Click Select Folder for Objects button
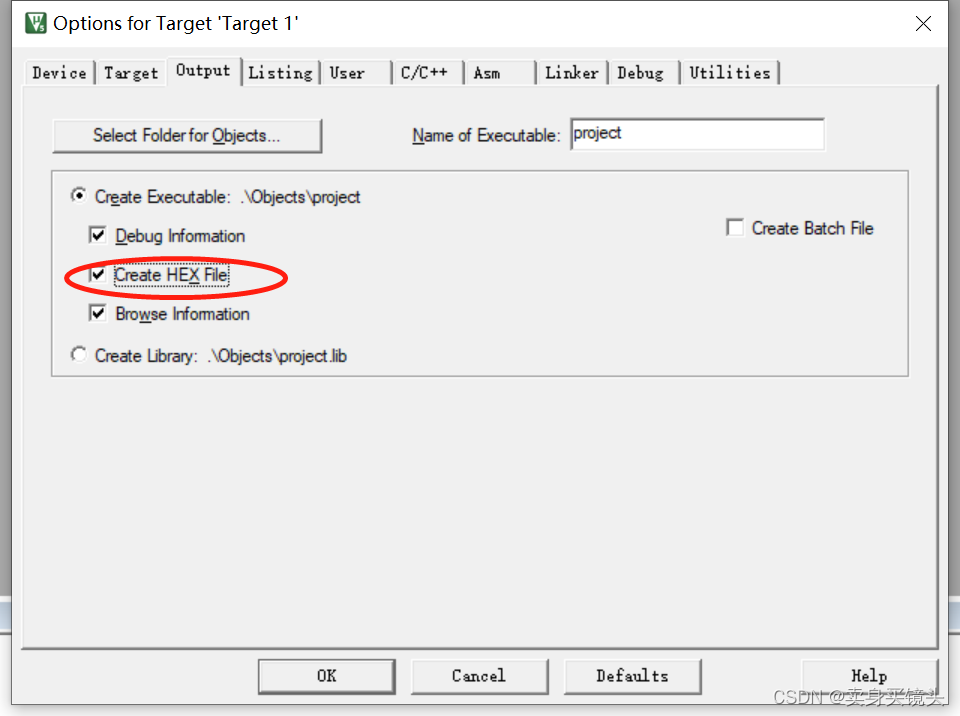Viewport: 960px width, 716px height. pyautogui.click(x=187, y=135)
